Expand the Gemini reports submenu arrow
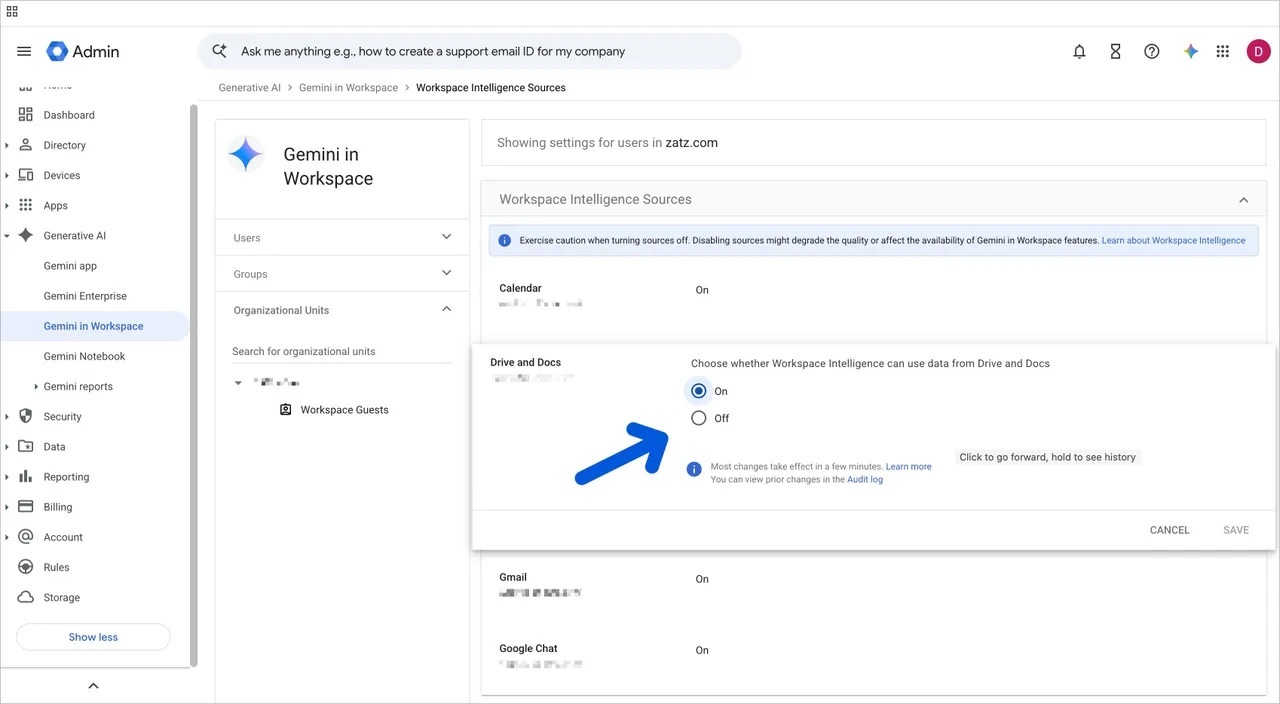Image resolution: width=1280 pixels, height=704 pixels. point(36,387)
